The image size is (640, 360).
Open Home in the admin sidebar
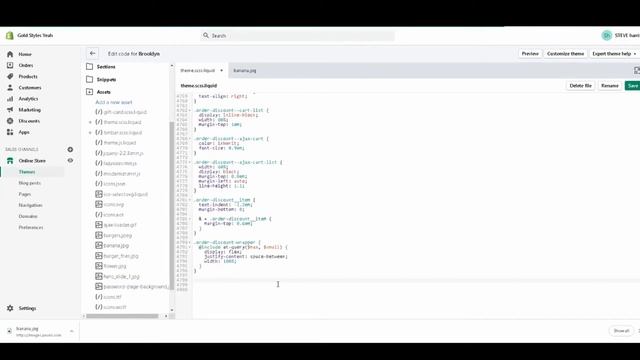click(25, 54)
